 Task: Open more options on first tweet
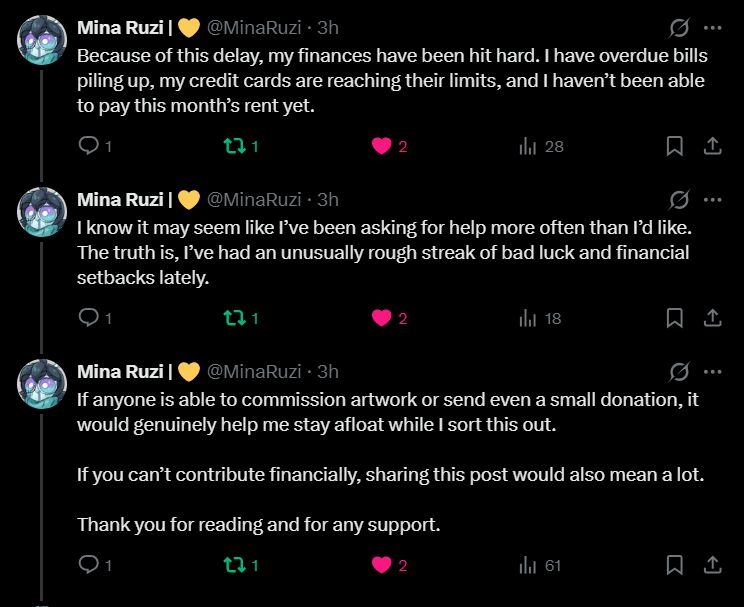pyautogui.click(x=712, y=28)
